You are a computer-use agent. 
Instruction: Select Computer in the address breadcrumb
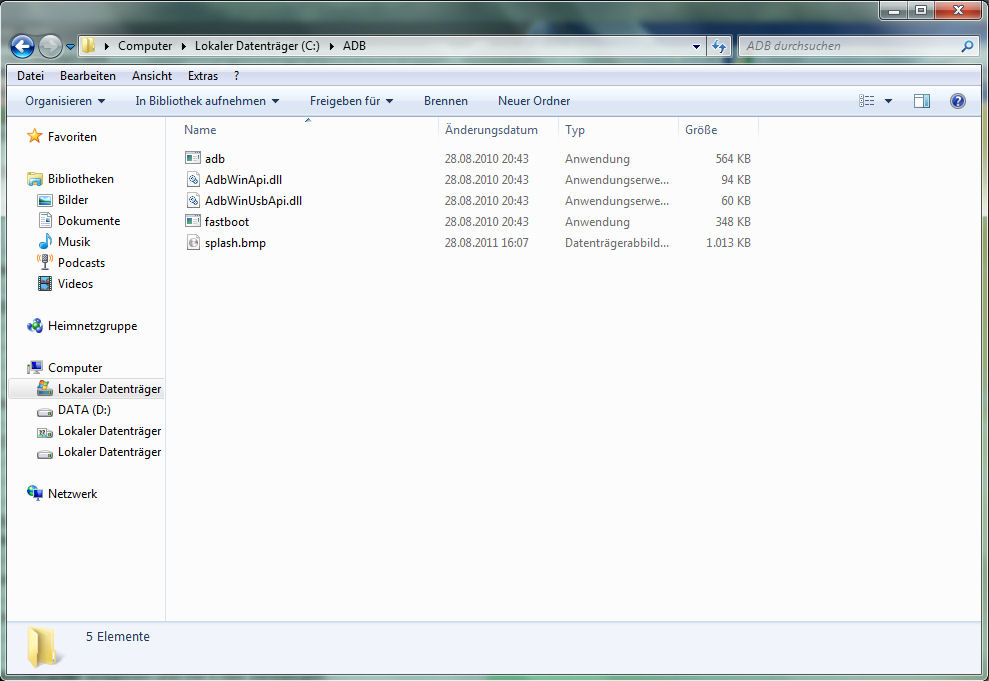tap(145, 46)
